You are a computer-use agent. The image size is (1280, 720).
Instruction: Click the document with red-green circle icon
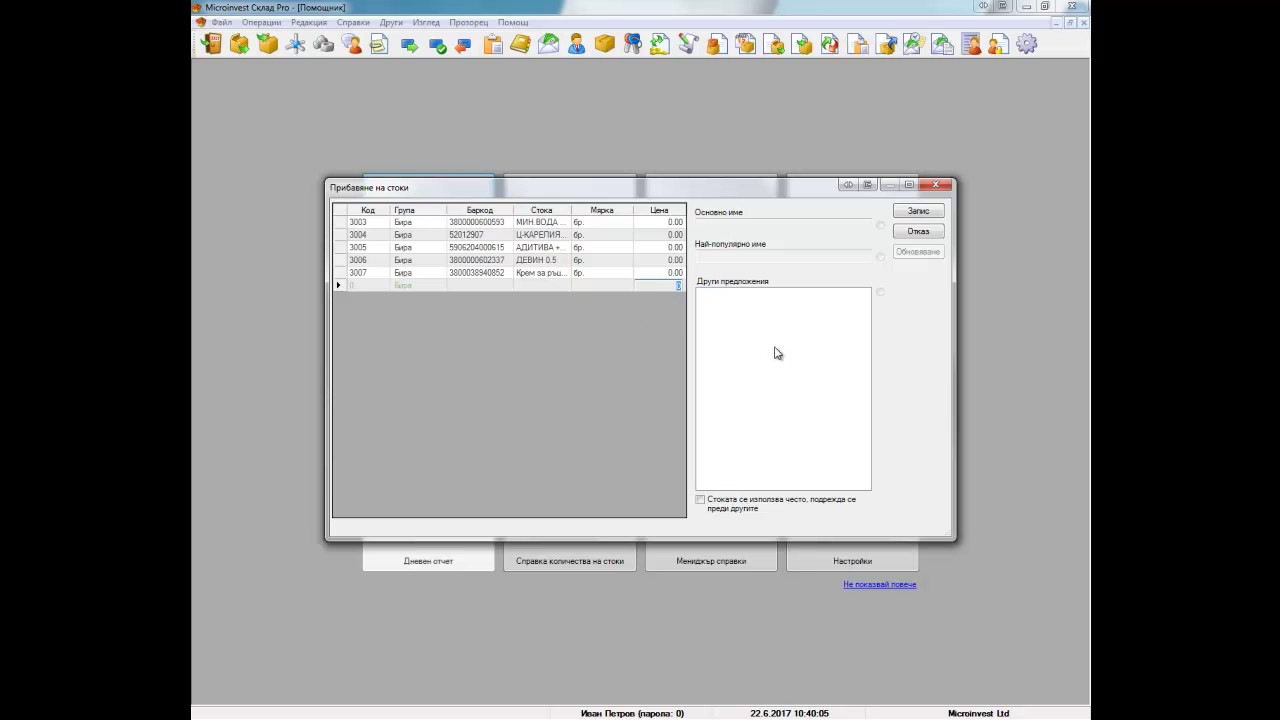[830, 44]
